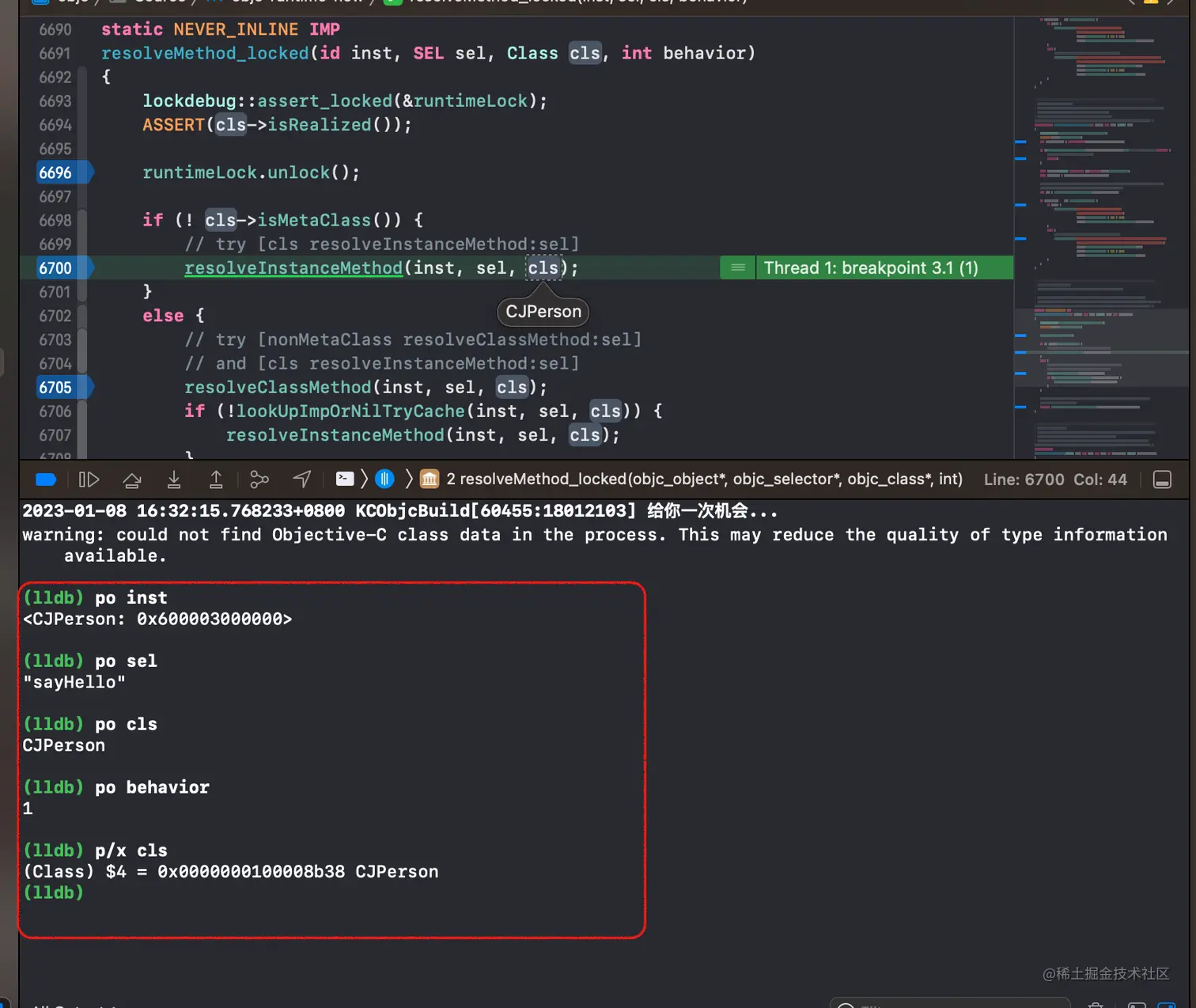
Task: Click the comment 'try [cls resolveInstanceMethod:sel]' on line 6699
Action: coord(382,244)
